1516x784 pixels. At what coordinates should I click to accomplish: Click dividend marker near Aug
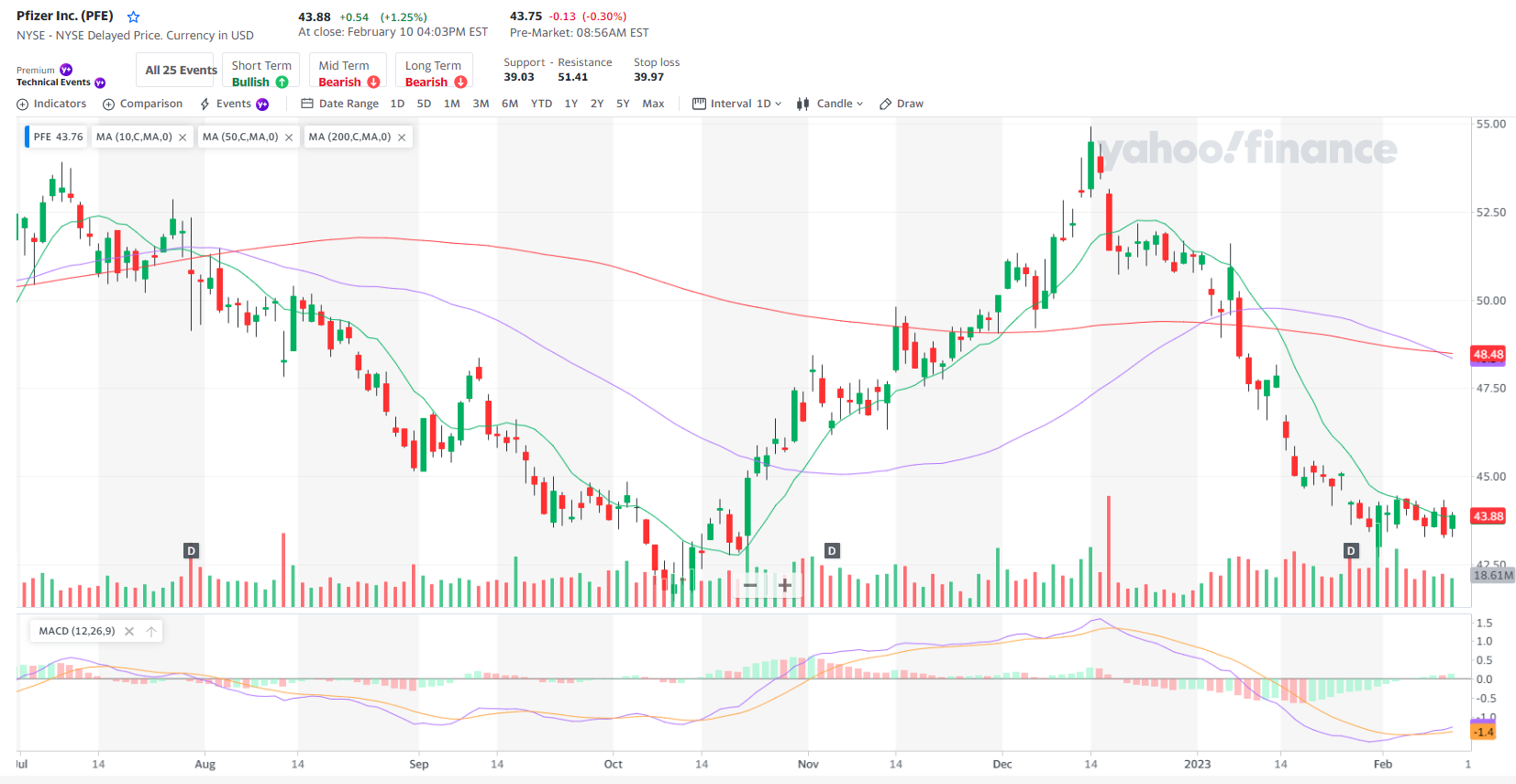click(x=191, y=550)
